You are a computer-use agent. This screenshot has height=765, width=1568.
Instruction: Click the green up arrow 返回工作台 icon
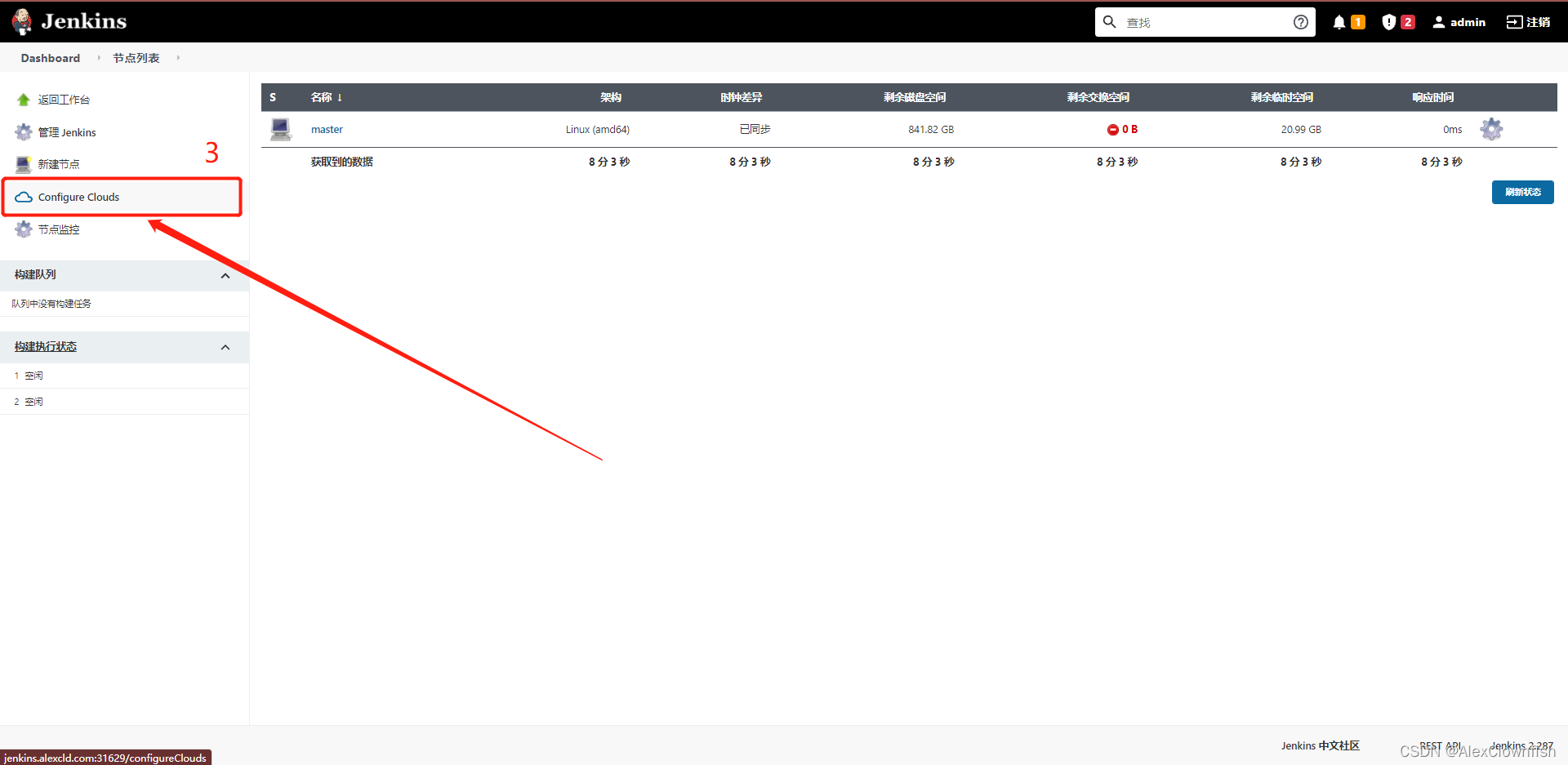[x=24, y=100]
